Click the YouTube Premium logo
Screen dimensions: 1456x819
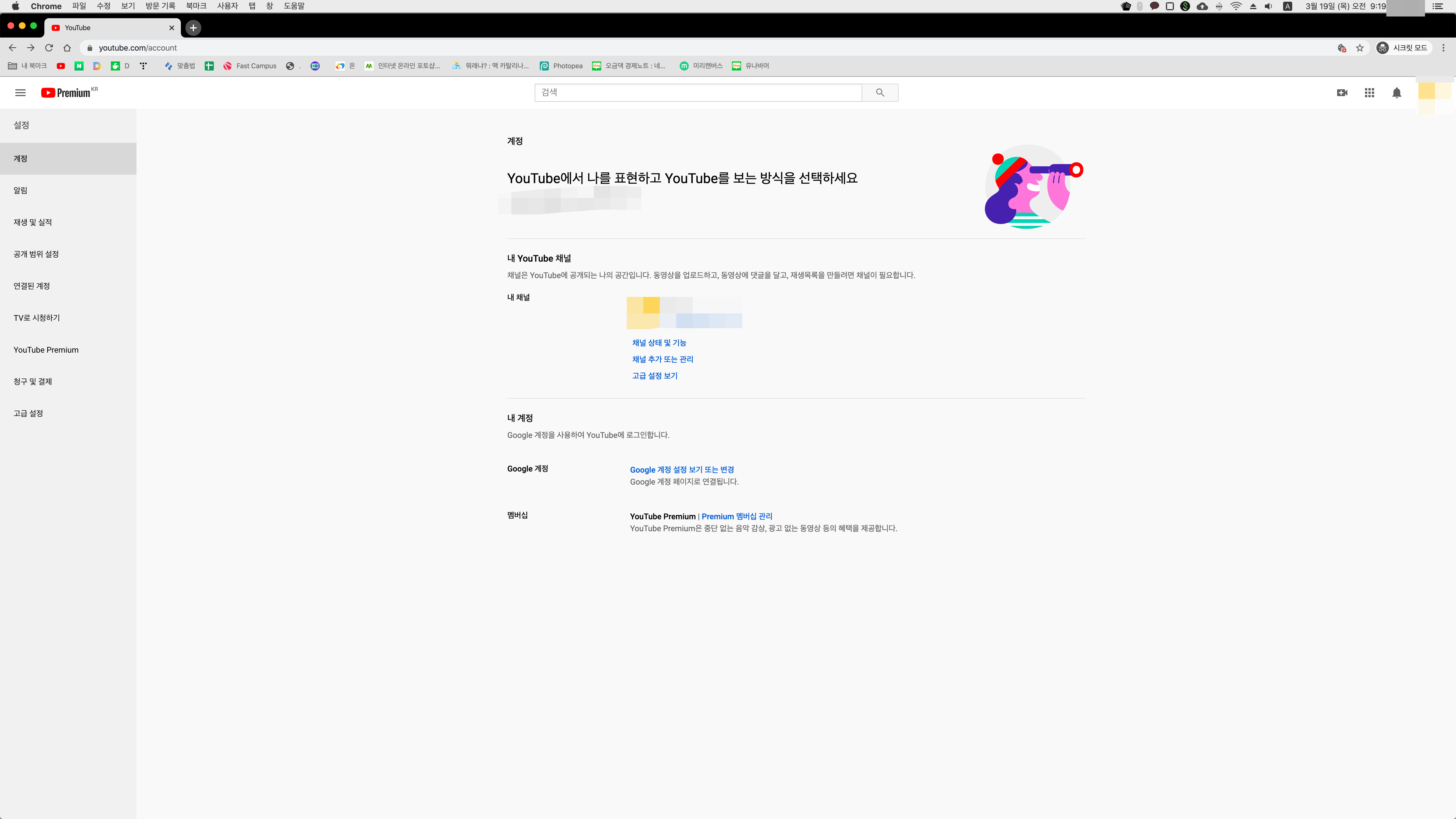pyautogui.click(x=69, y=93)
